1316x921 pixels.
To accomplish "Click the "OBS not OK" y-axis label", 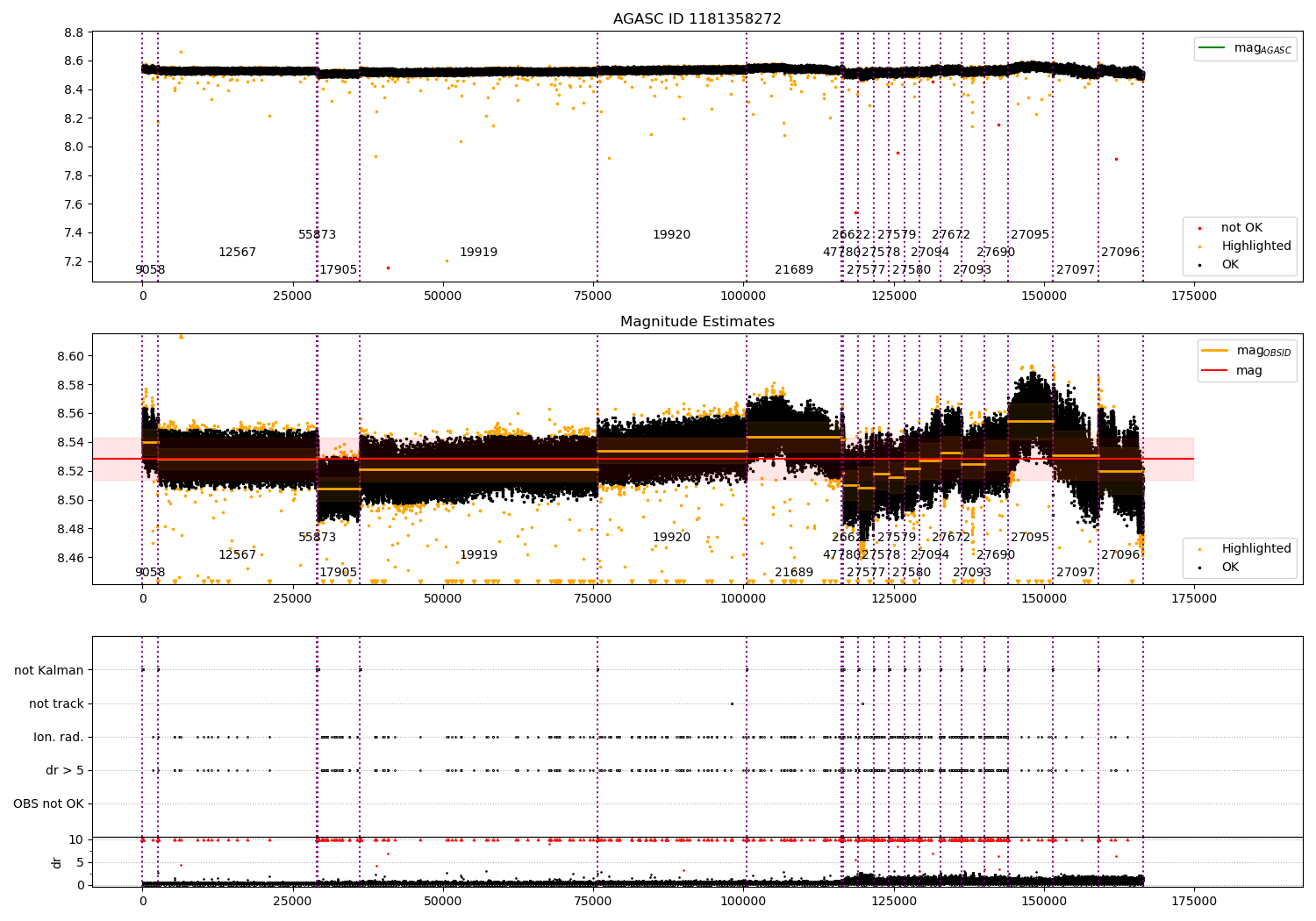I will pyautogui.click(x=48, y=803).
